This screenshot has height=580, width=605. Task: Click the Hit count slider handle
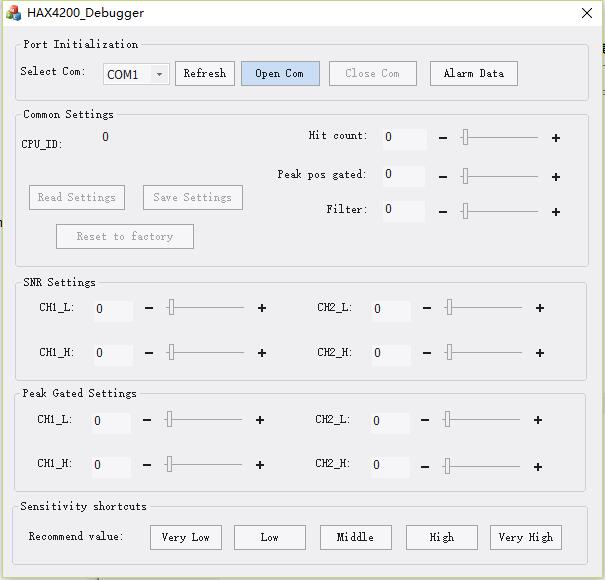[465, 138]
